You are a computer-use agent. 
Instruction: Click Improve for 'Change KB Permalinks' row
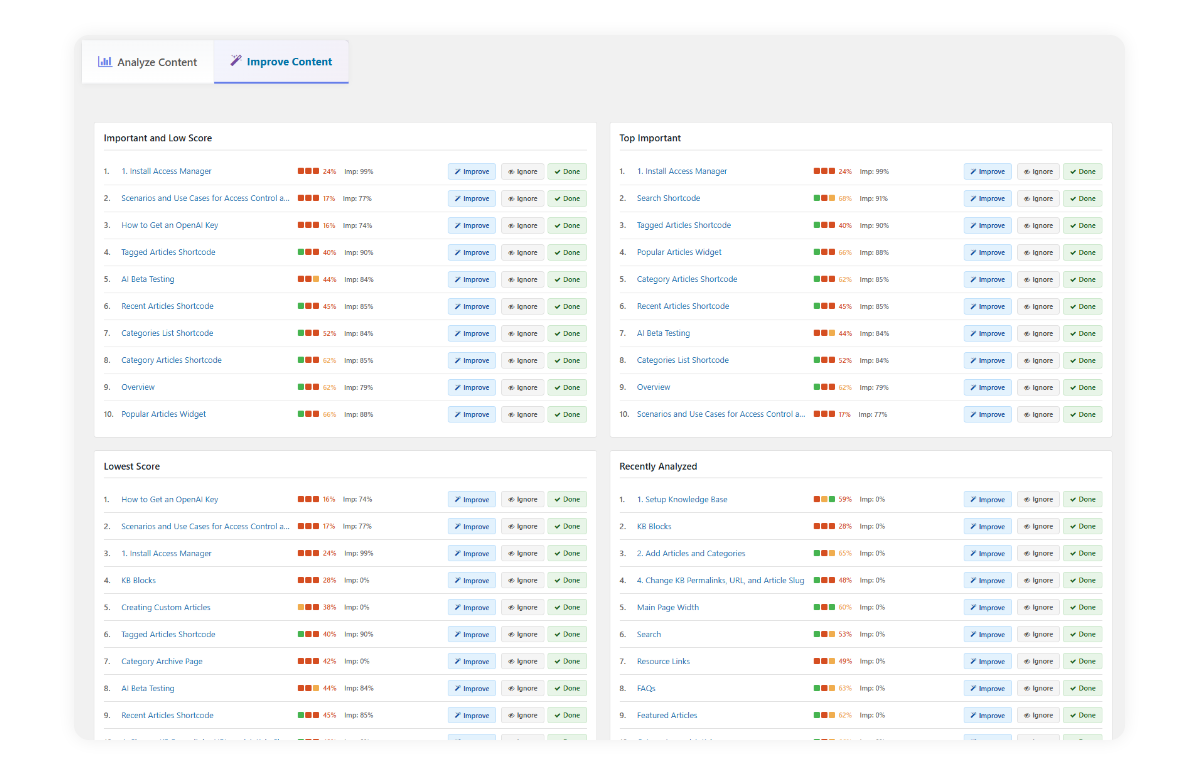coord(987,581)
